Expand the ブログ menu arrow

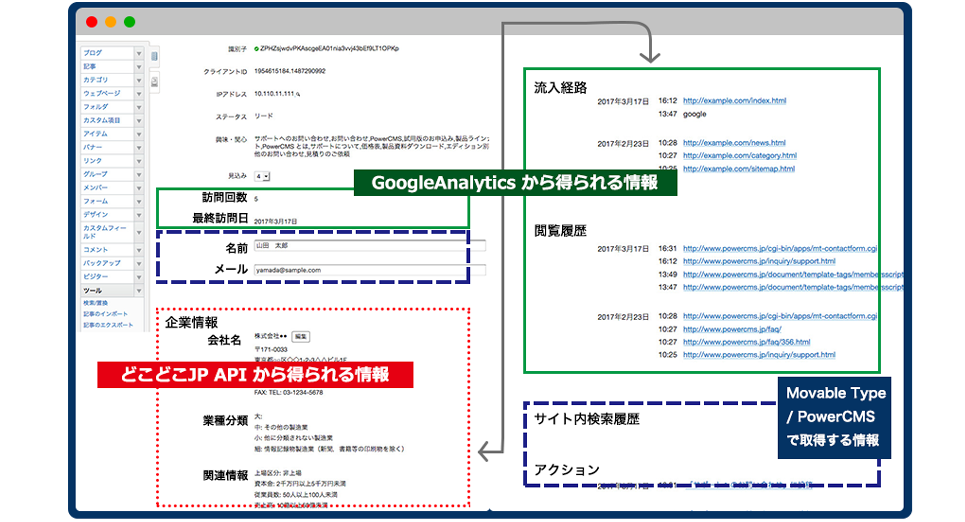[138, 54]
